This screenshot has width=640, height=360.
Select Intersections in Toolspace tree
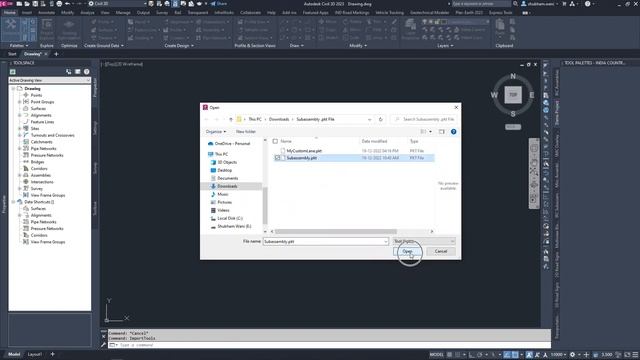[x=42, y=182]
